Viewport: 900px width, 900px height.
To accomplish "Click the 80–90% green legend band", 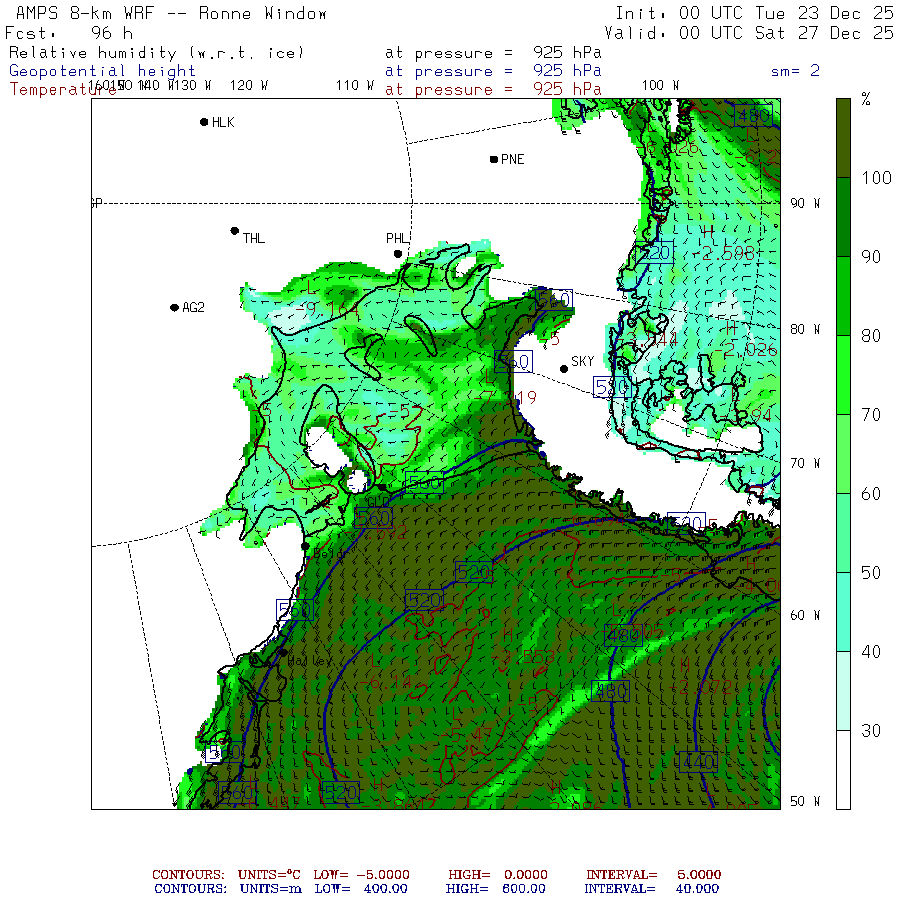I will pos(843,296).
